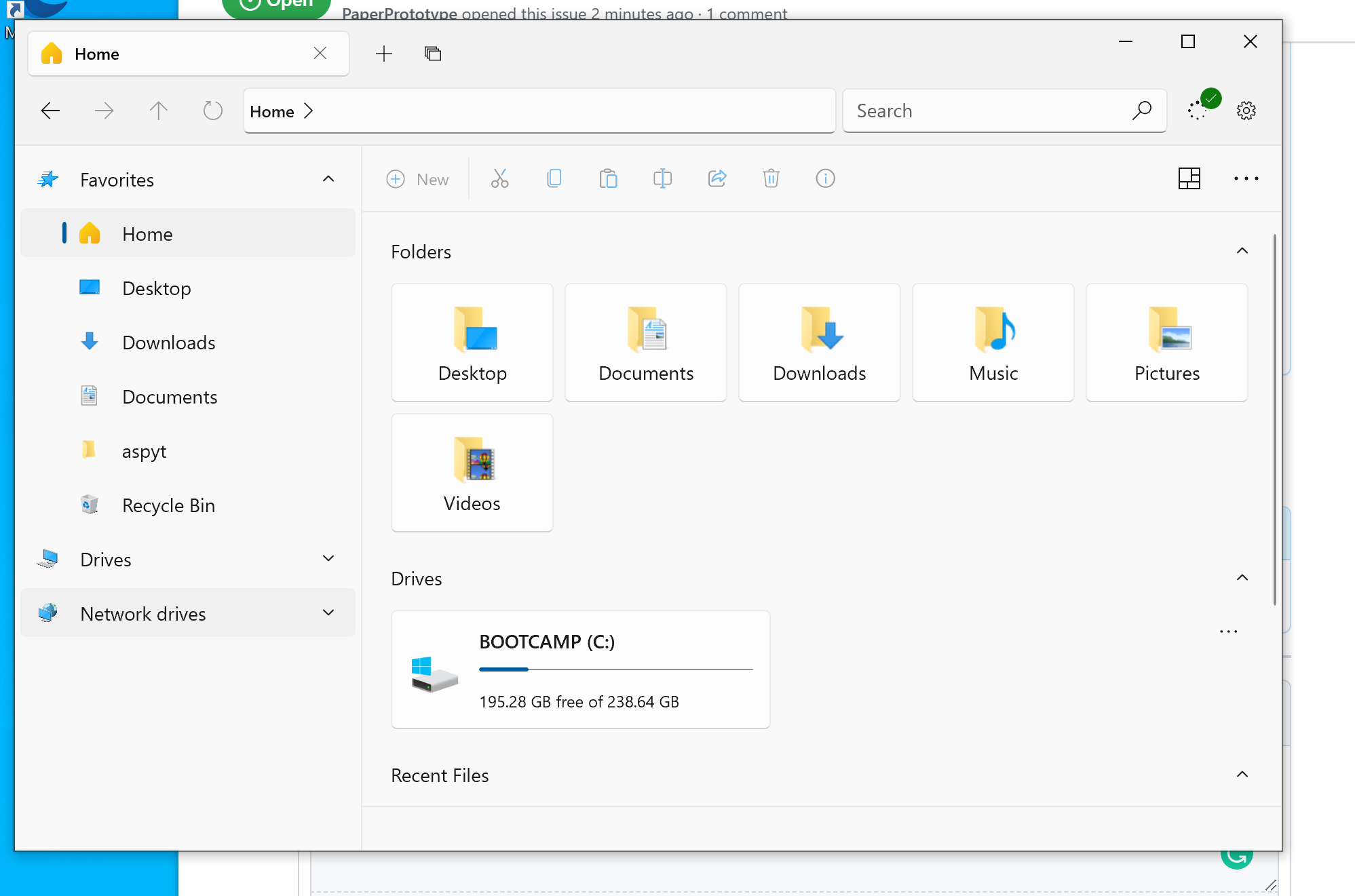The image size is (1355, 896).
Task: Delete selection using the trash icon
Action: pos(771,178)
